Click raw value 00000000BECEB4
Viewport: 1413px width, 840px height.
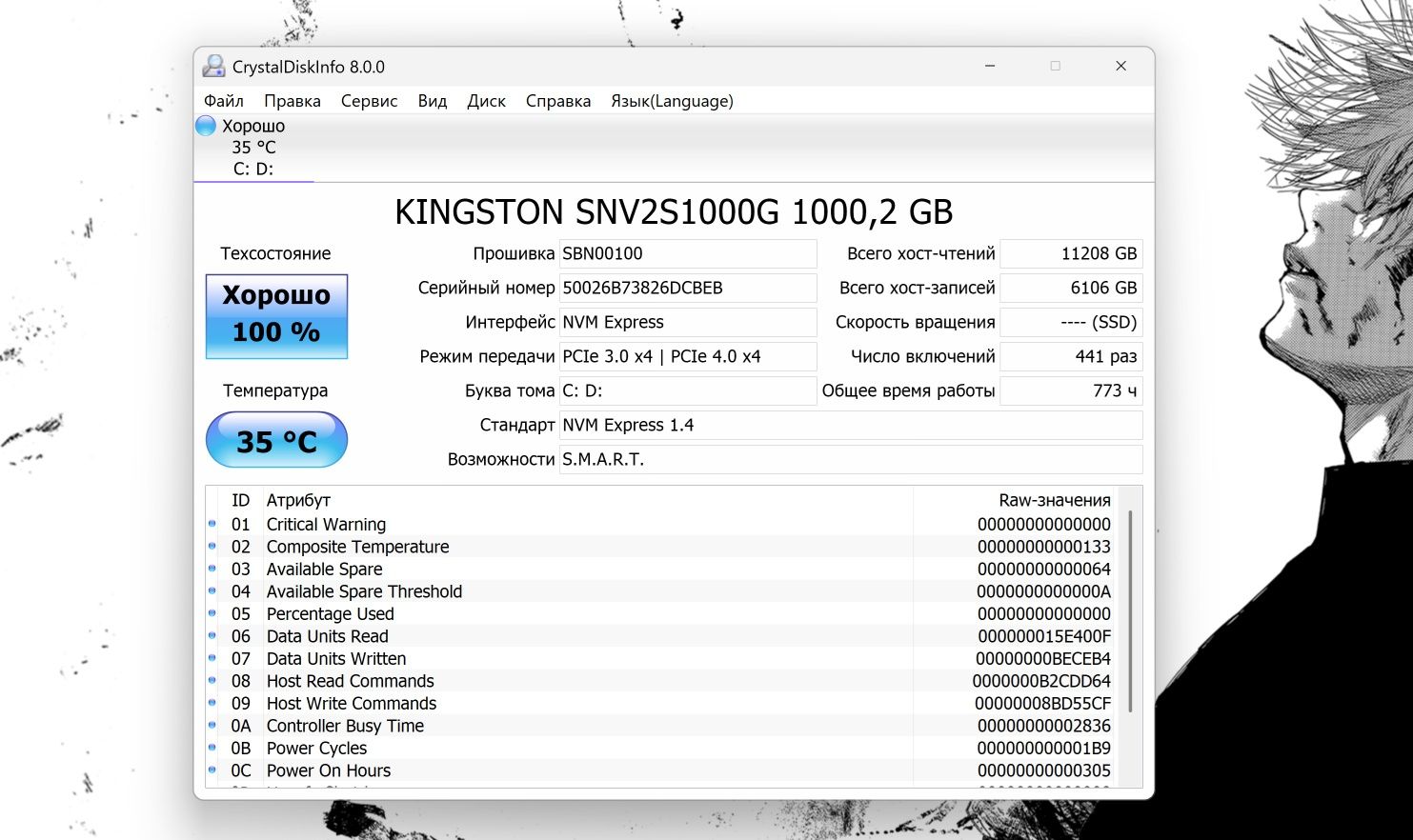pyautogui.click(x=1043, y=658)
